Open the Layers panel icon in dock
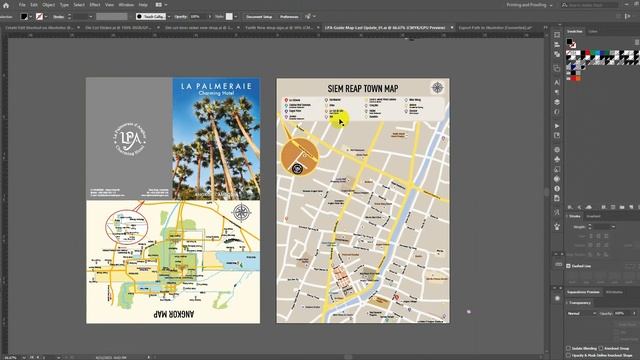640x360 pixels. click(557, 102)
